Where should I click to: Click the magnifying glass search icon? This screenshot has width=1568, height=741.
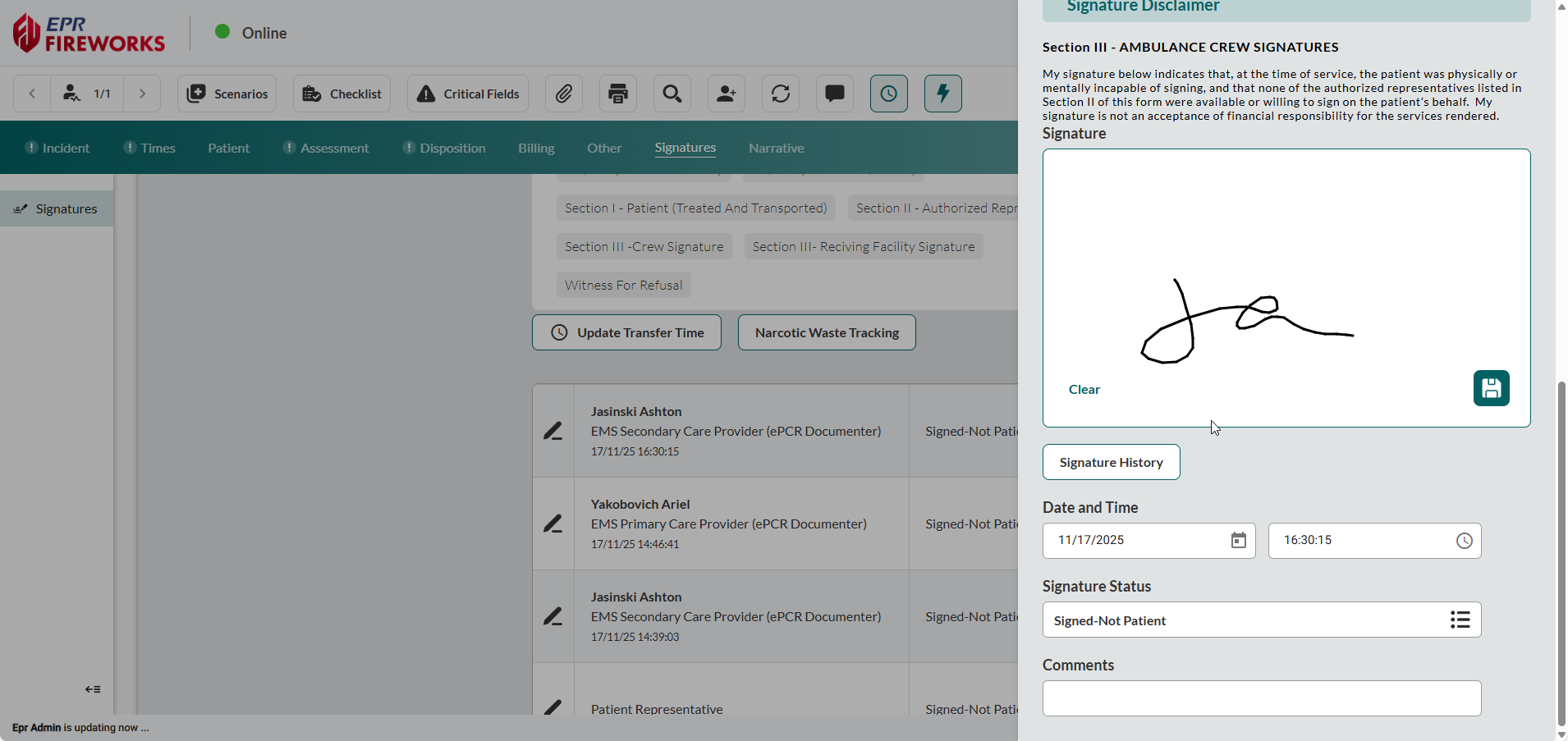[x=672, y=94]
